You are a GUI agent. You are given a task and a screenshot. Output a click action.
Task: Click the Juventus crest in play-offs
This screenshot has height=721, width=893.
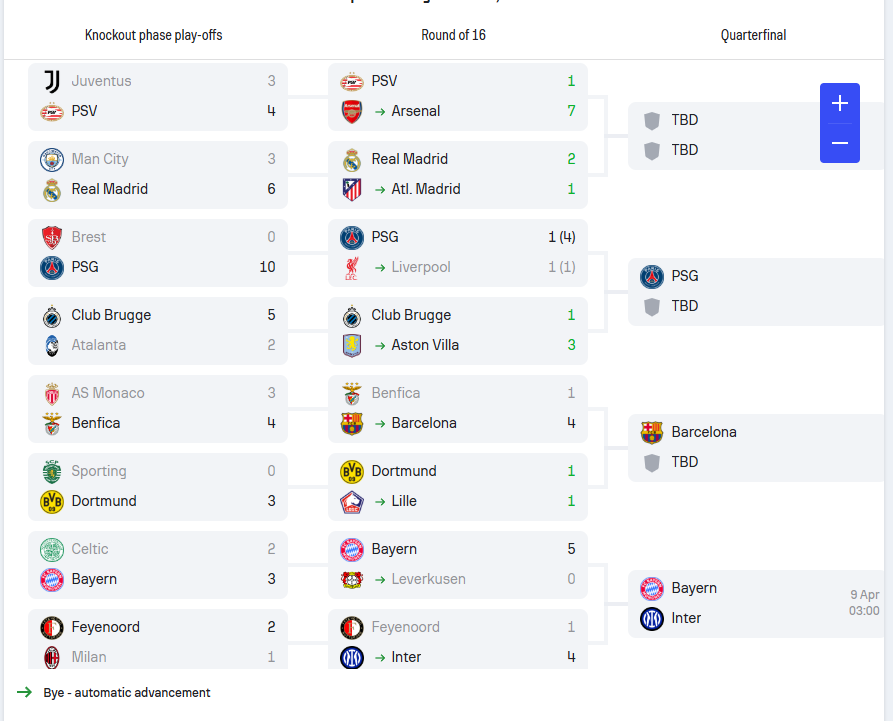(52, 81)
